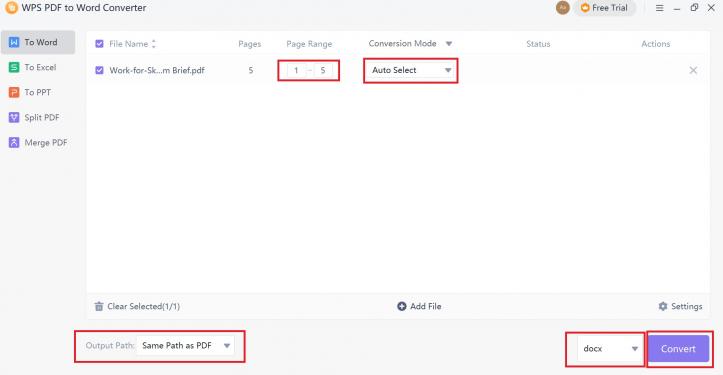Open the hamburger menu icon
The height and width of the screenshot is (375, 723).
click(x=659, y=8)
